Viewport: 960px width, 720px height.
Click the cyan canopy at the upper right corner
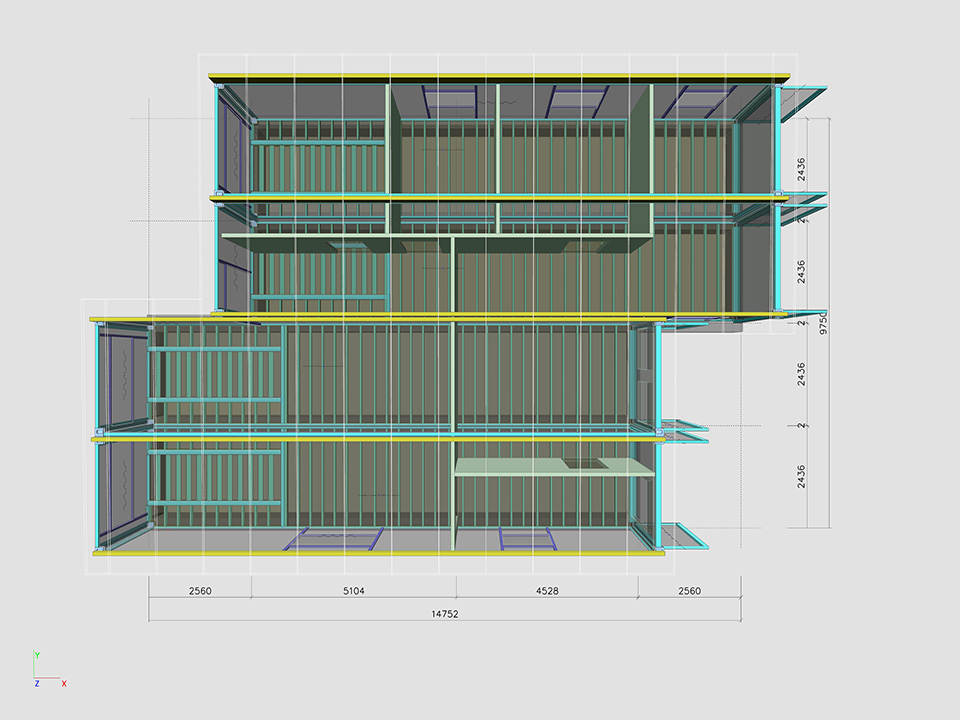tap(803, 103)
